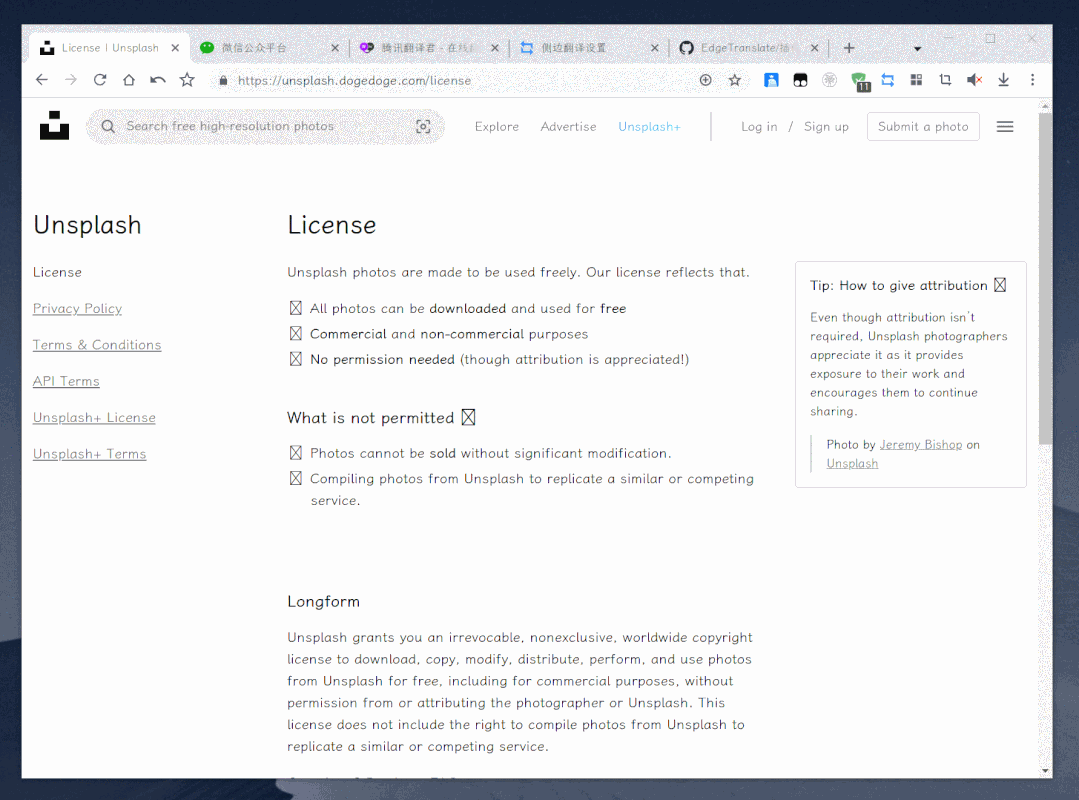The height and width of the screenshot is (800, 1079).
Task: Click 'Commercial and non-commercial purposes' text
Action: tap(449, 334)
